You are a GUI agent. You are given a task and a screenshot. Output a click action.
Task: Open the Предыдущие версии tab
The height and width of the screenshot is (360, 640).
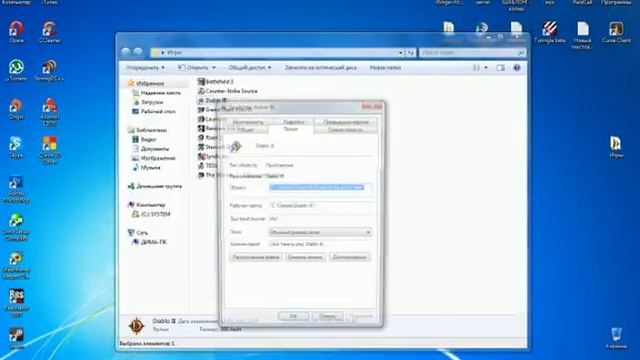tap(346, 122)
